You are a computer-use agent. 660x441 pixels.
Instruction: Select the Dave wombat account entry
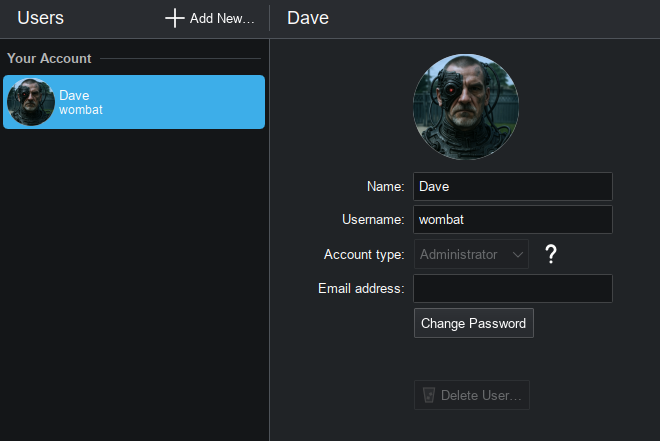click(x=134, y=102)
